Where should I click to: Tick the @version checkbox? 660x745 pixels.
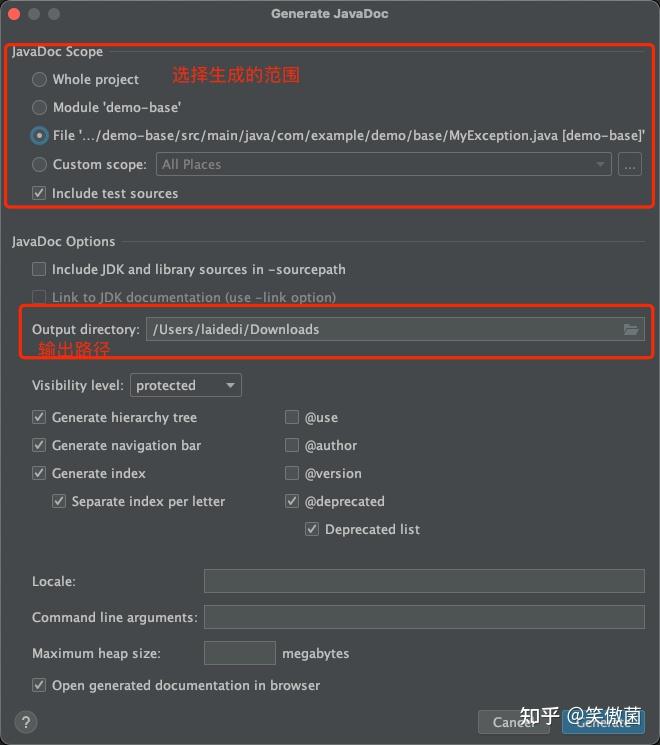(x=292, y=473)
